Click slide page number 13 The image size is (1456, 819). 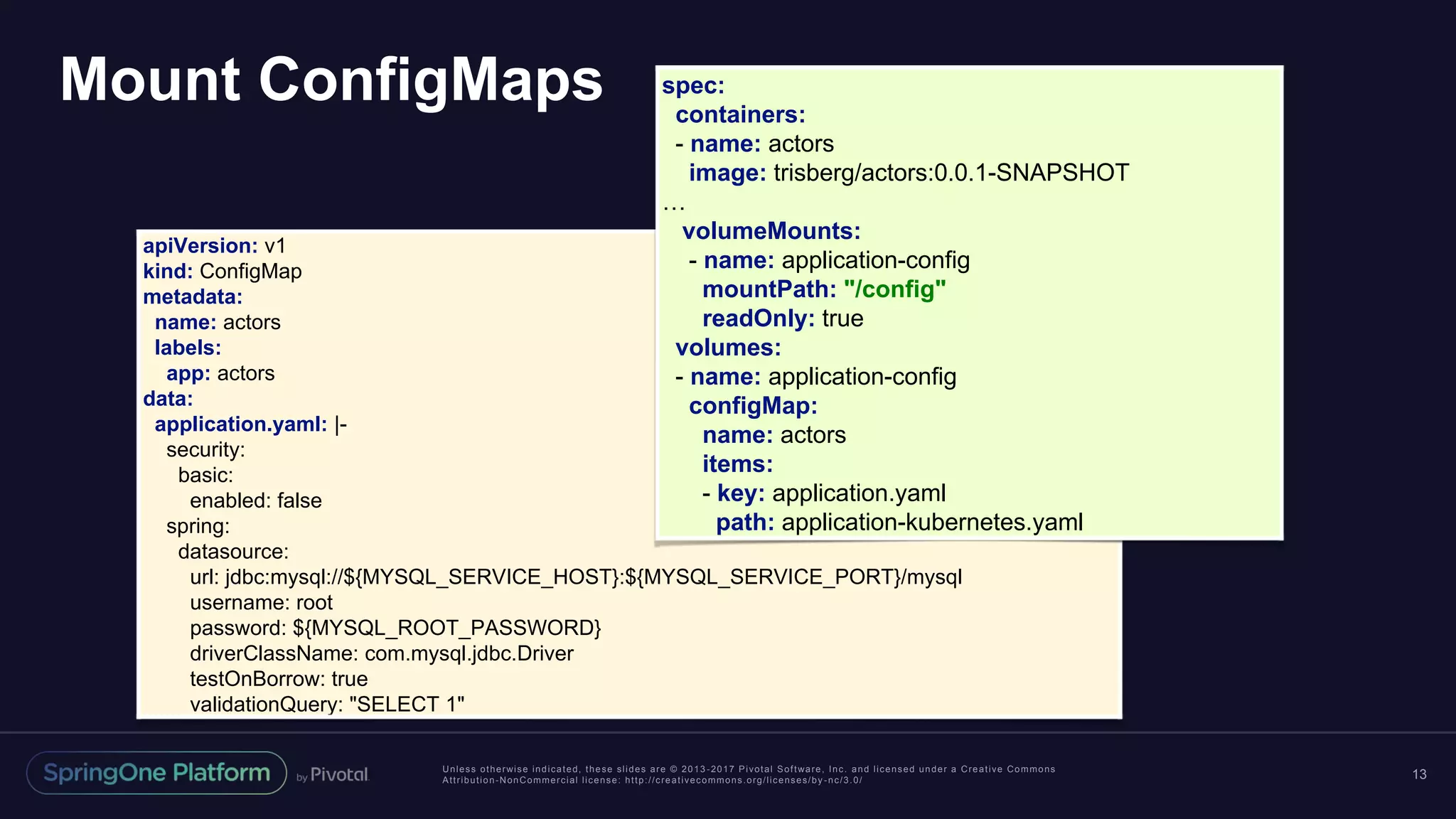(1419, 774)
